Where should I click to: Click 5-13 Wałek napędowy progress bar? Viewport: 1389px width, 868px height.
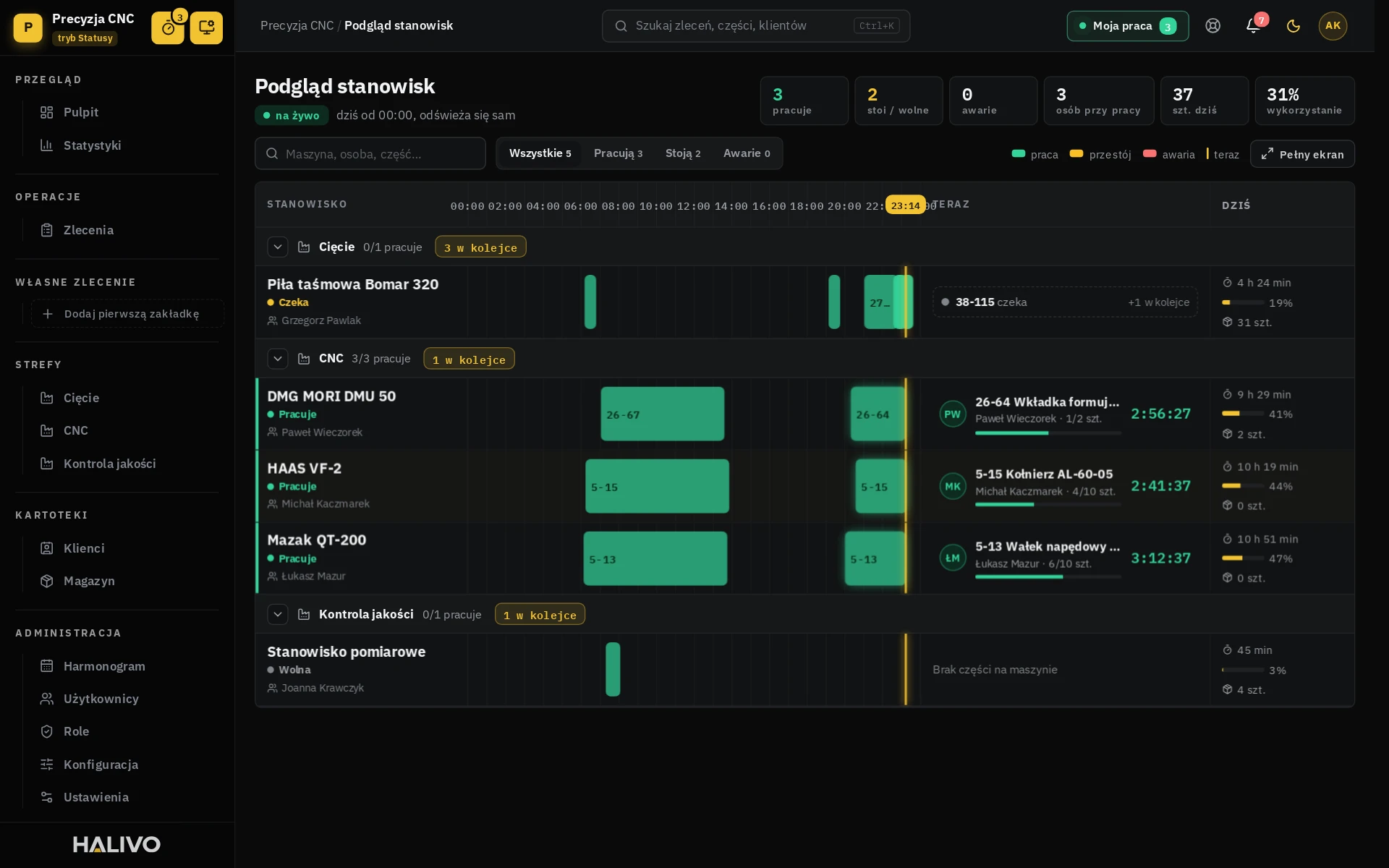pos(1048,576)
